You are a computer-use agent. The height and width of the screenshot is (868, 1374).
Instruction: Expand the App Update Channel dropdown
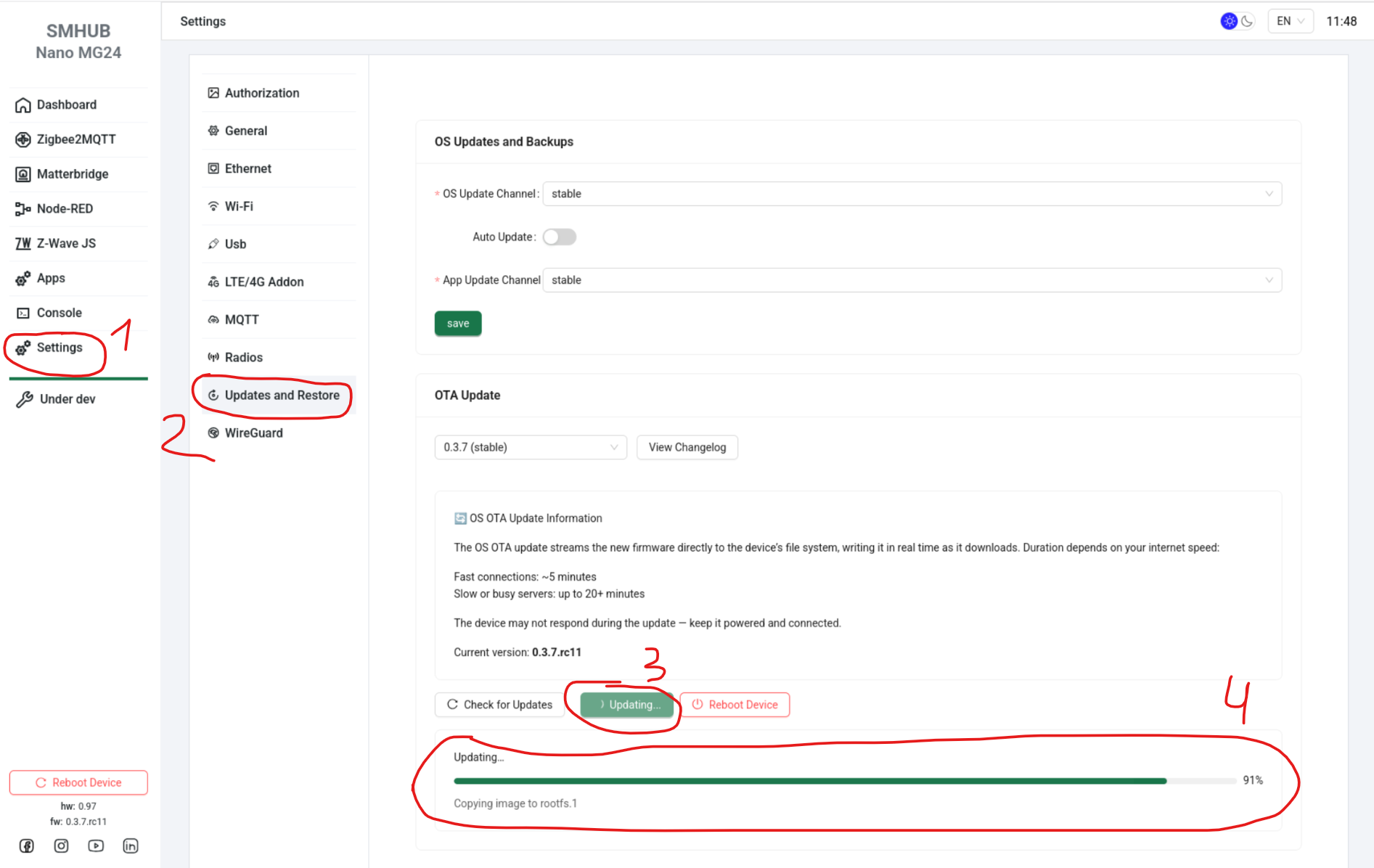click(912, 280)
